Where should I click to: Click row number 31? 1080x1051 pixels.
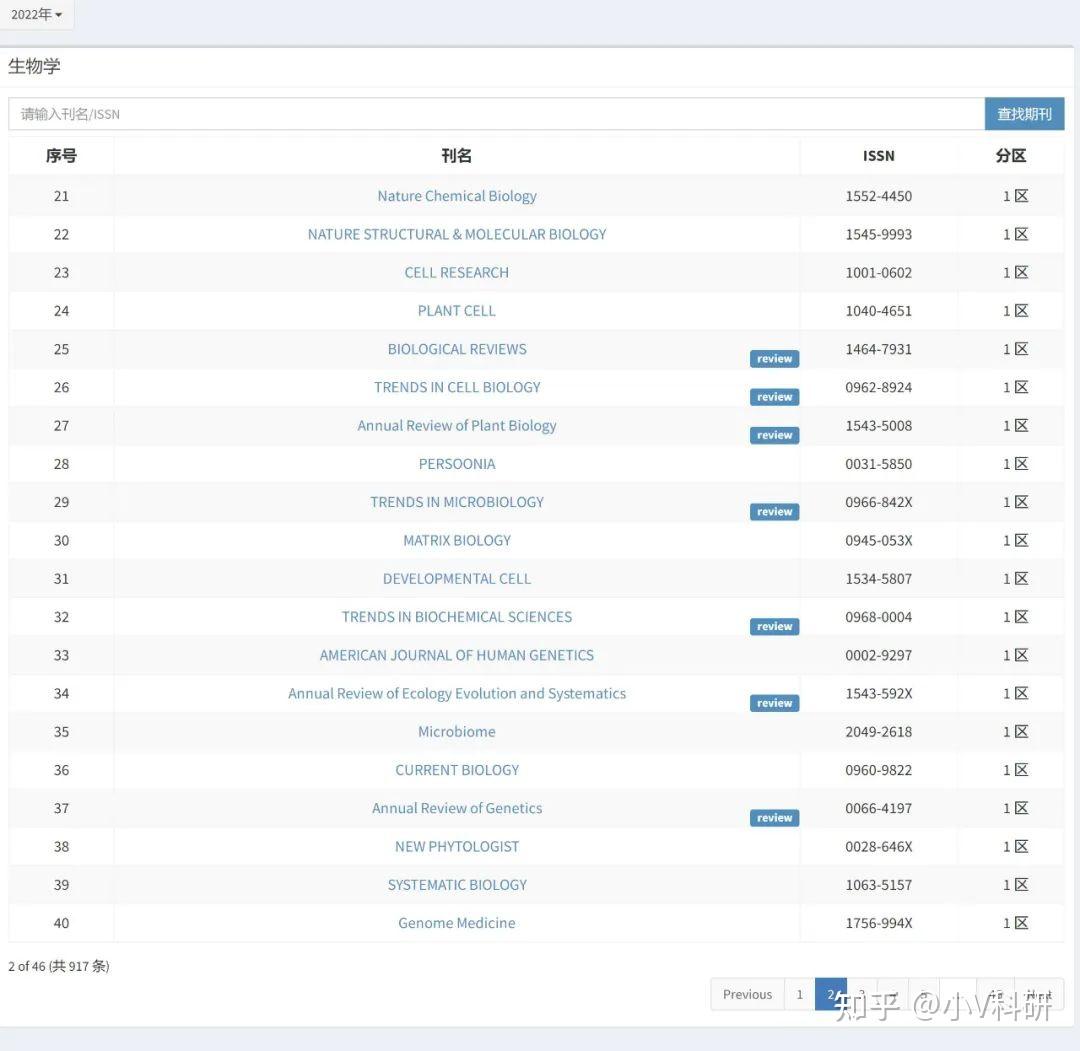(x=61, y=579)
